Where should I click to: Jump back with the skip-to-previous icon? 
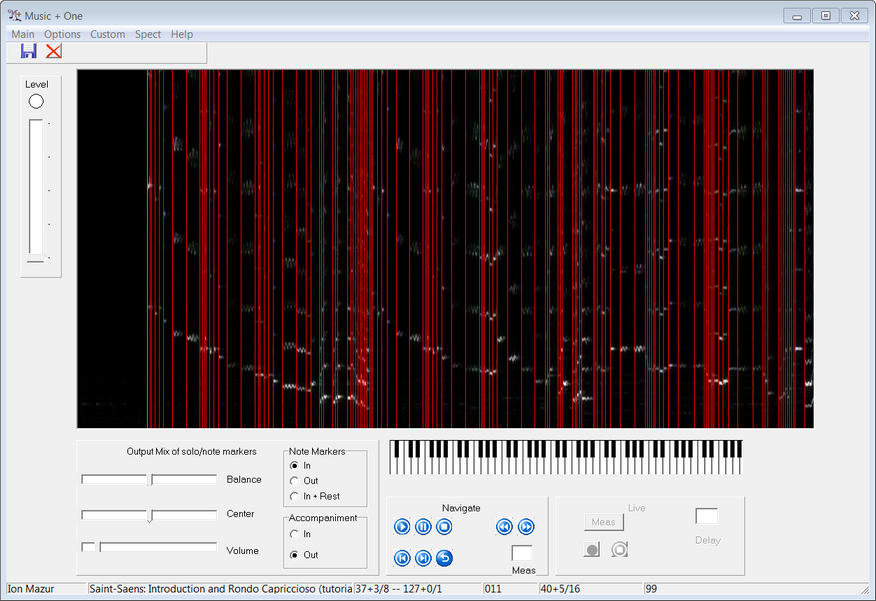[402, 558]
